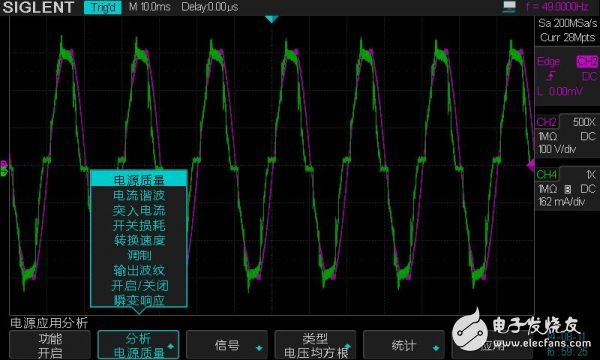Click the M 10.0ms timebase readout
The image size is (600, 360).
[x=150, y=7]
